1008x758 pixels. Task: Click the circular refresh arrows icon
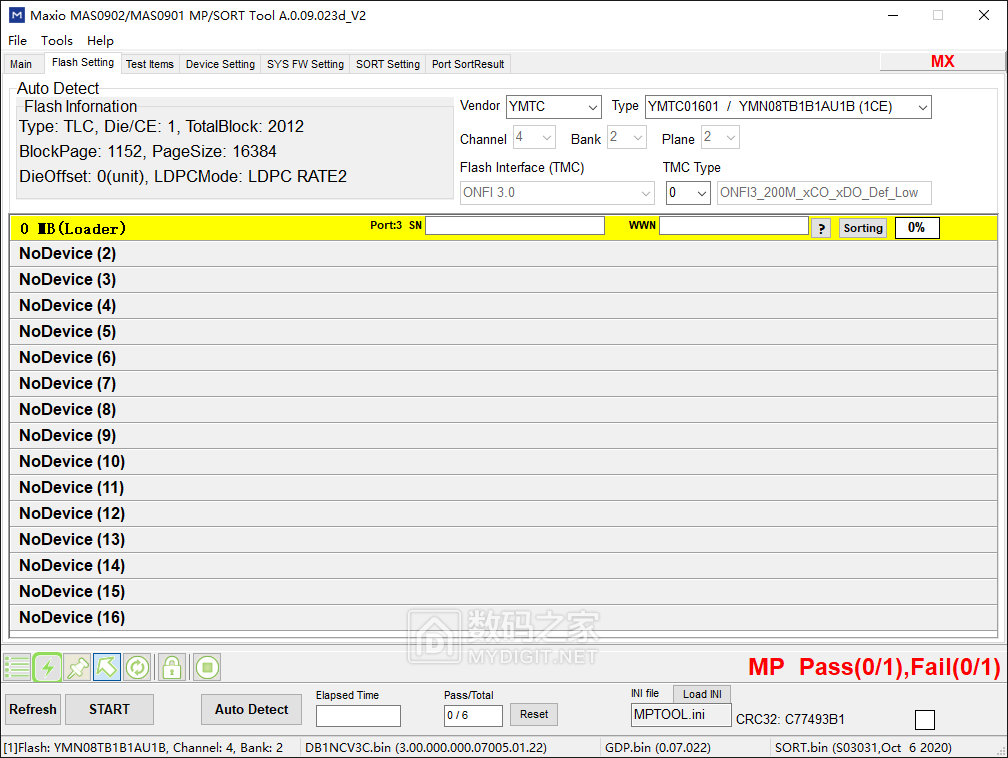(x=137, y=667)
